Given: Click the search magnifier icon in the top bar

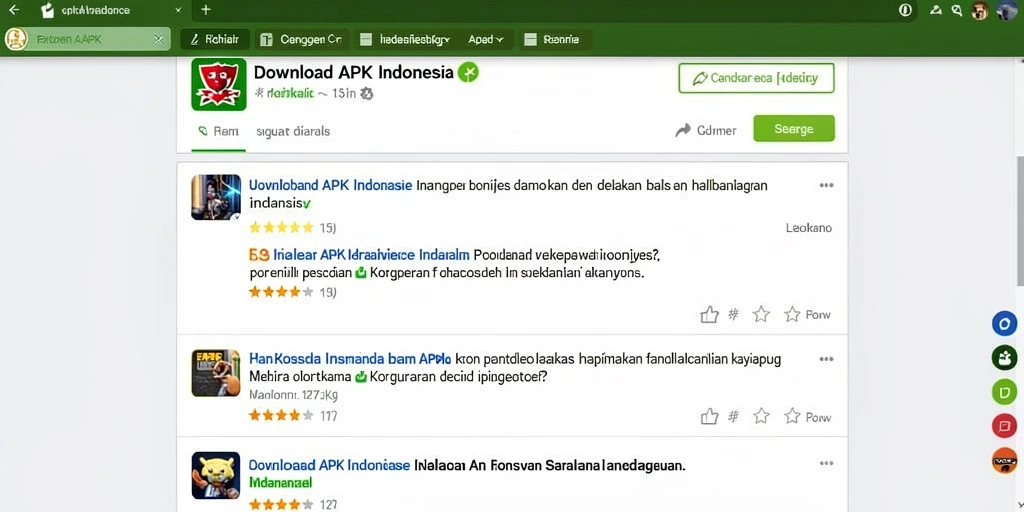Looking at the screenshot, I should pyautogui.click(x=957, y=10).
